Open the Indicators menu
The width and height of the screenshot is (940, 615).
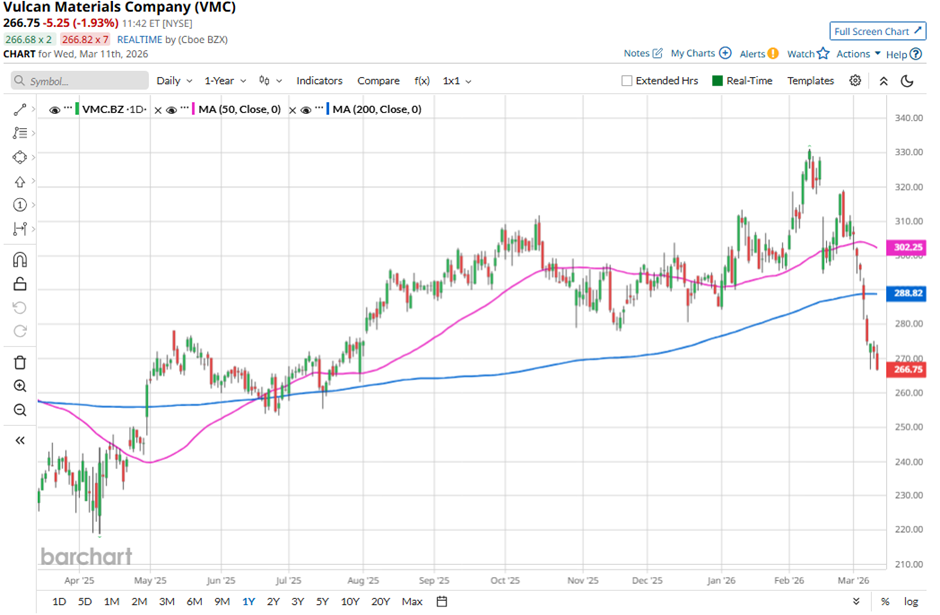(x=319, y=81)
